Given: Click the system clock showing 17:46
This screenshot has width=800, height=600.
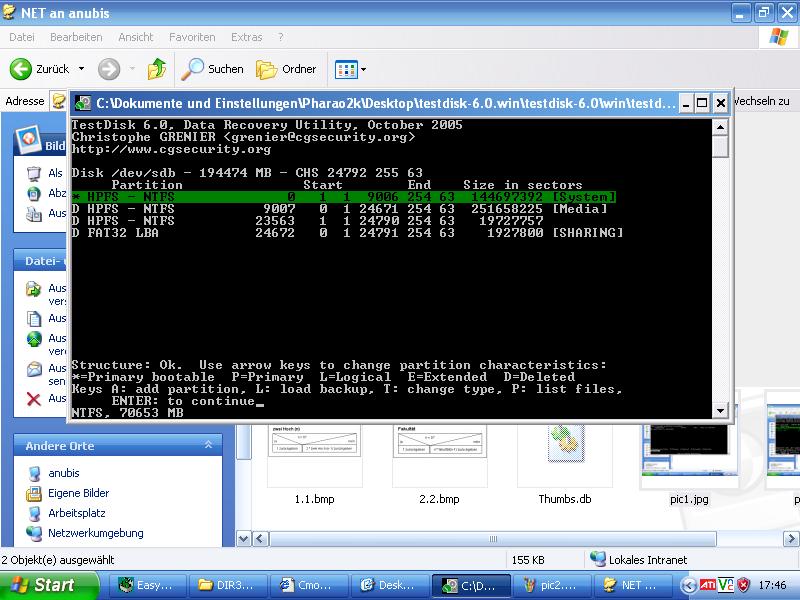Looking at the screenshot, I should coord(772,585).
